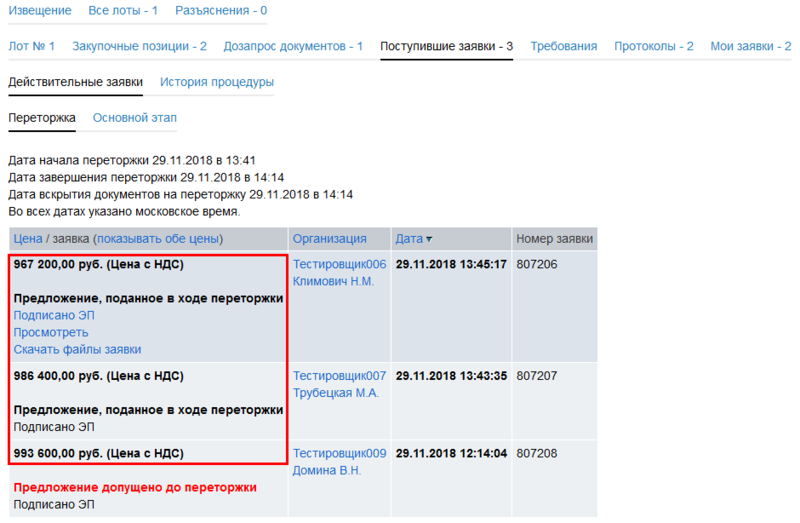Select the Лот № 1 tab
Screen dimensions: 800x523
(31, 46)
